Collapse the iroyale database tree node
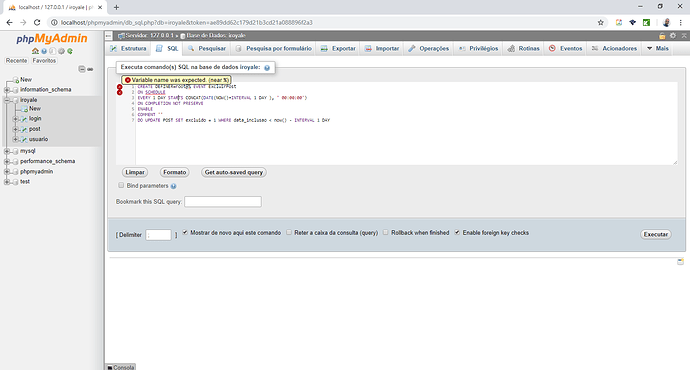 point(7,100)
